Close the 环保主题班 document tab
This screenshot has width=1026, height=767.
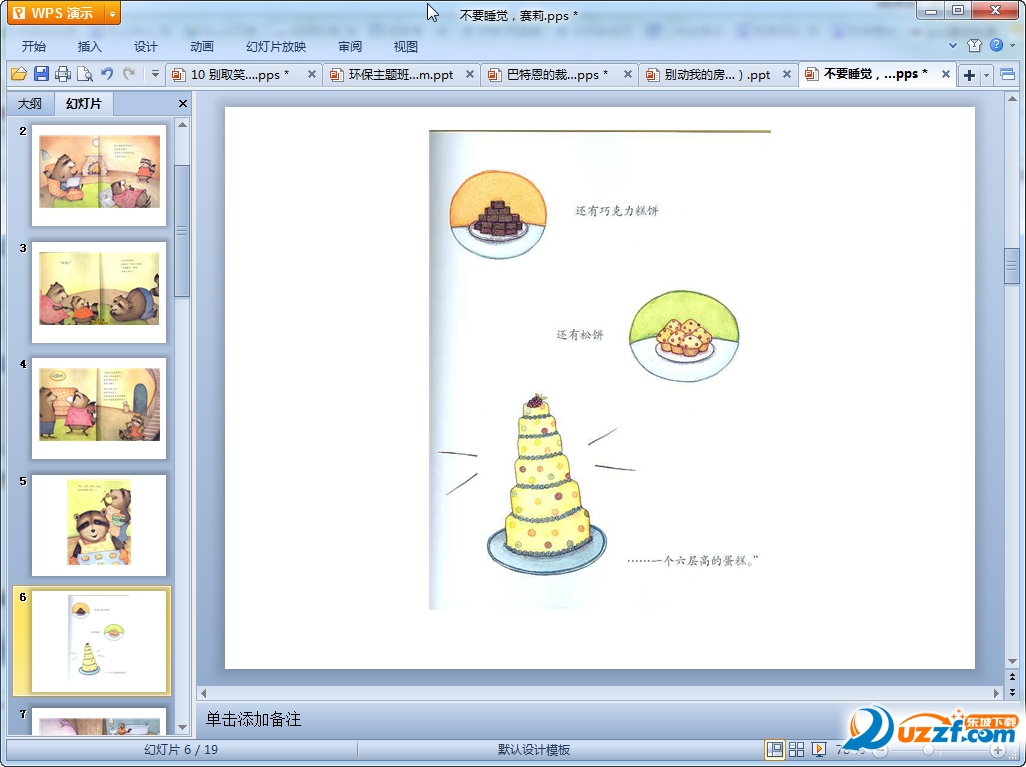(x=470, y=75)
